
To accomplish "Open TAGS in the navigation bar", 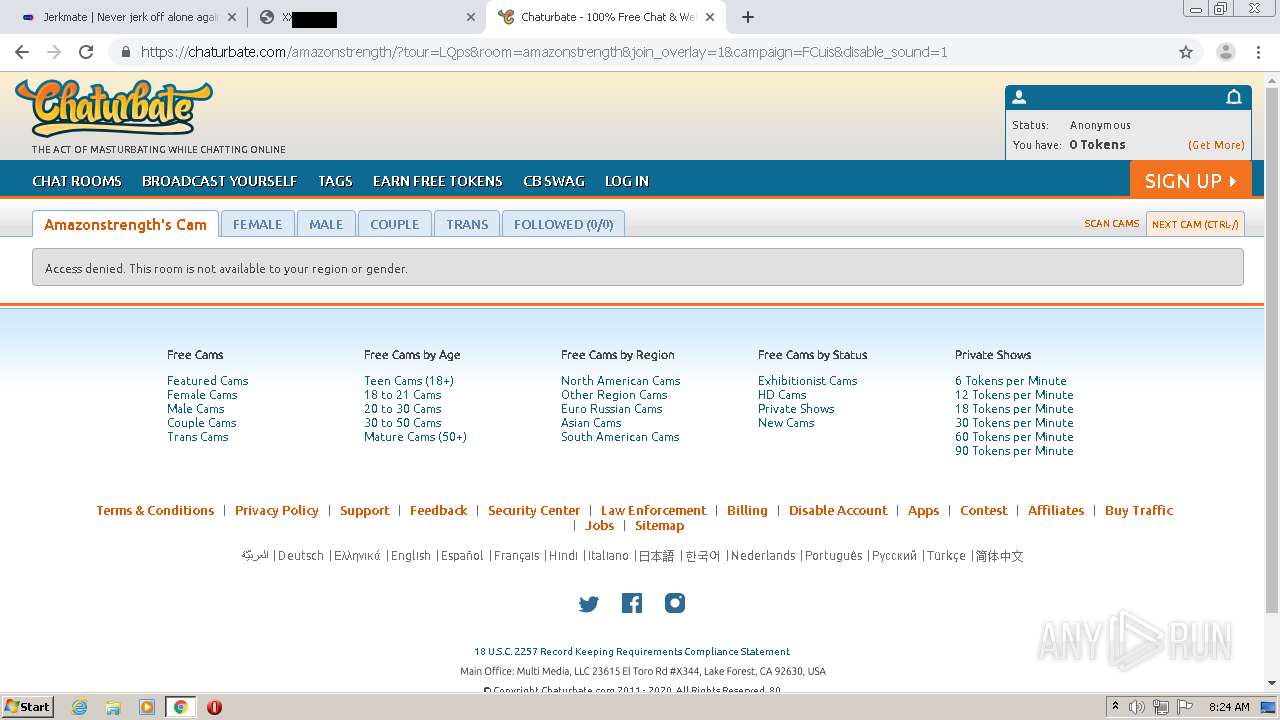I will 335,181.
